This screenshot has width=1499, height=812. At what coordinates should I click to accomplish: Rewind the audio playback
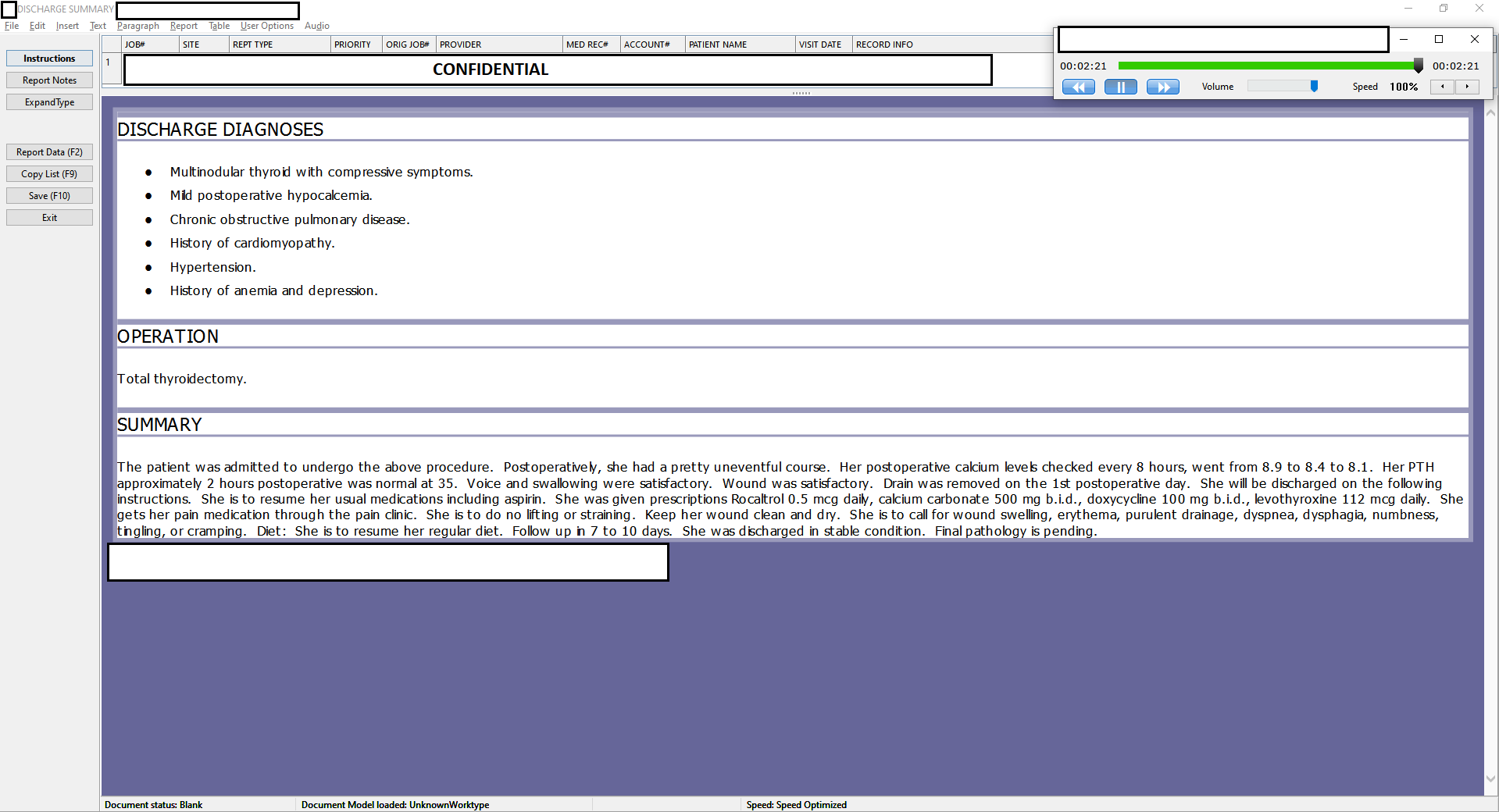pyautogui.click(x=1078, y=87)
